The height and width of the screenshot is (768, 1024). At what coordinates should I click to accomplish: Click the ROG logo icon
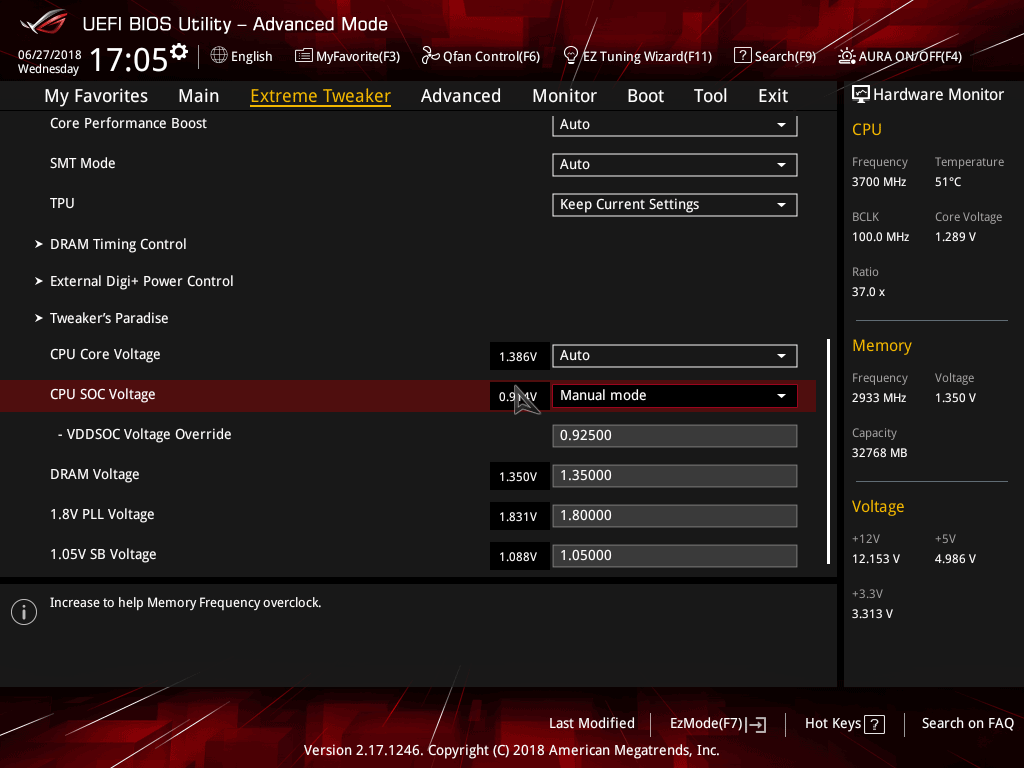coord(43,22)
